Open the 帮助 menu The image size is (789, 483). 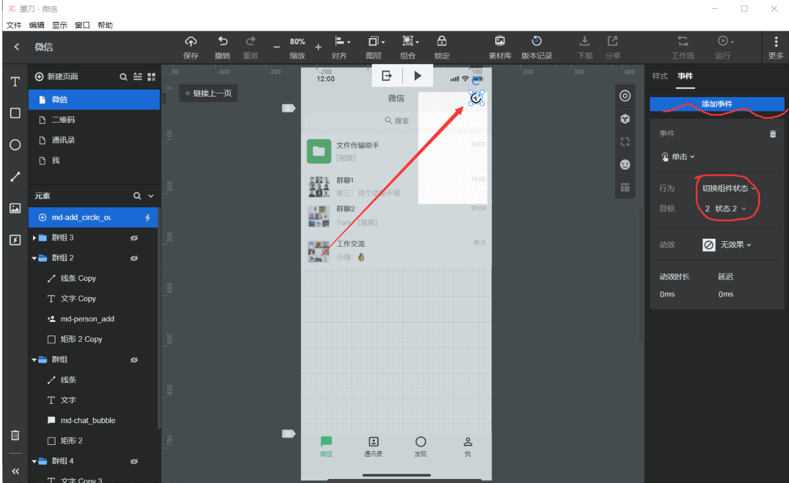click(105, 25)
